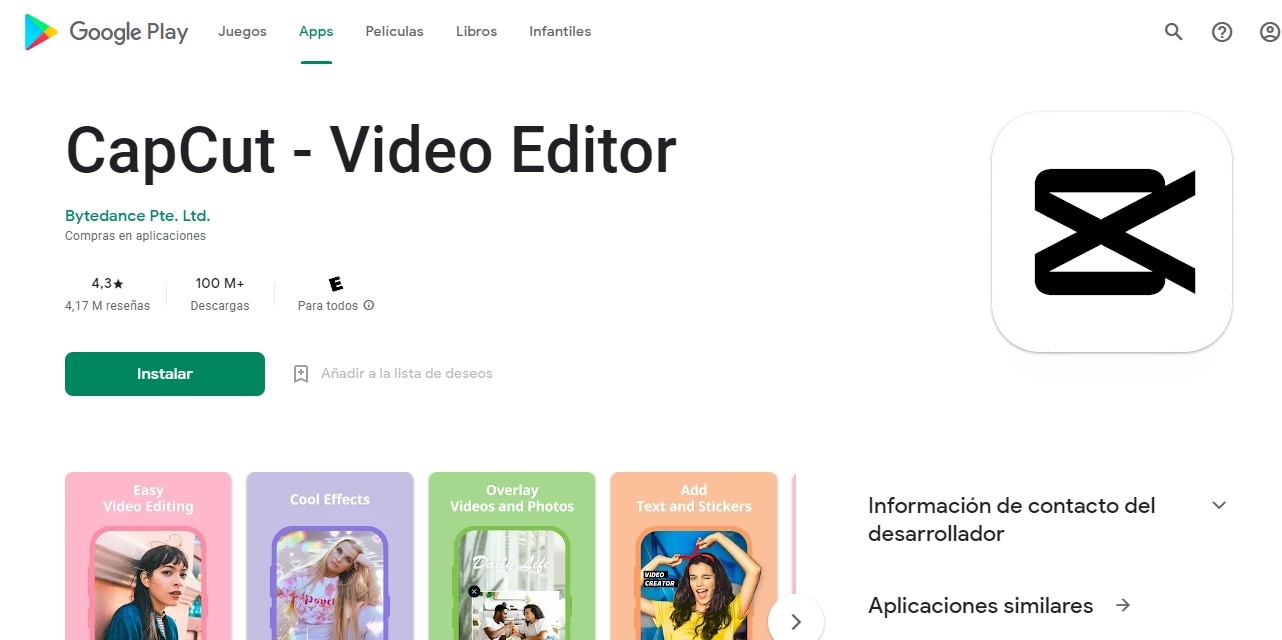
Task: Click the 4,3 star rating
Action: (107, 284)
